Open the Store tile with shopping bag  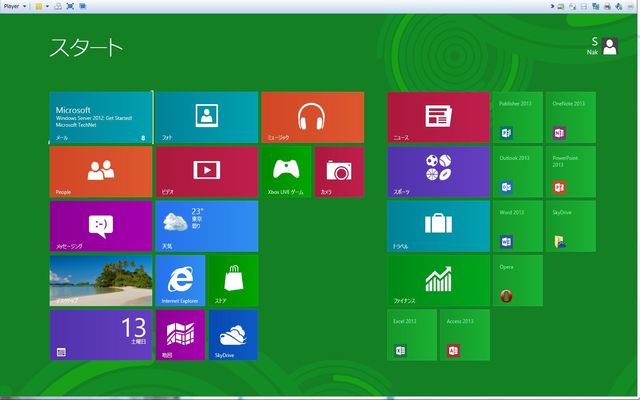coord(233,281)
